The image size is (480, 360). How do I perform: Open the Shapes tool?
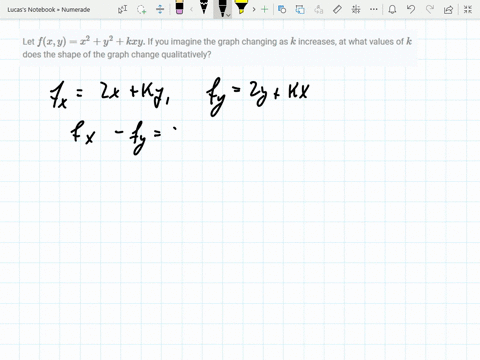coord(282,9)
